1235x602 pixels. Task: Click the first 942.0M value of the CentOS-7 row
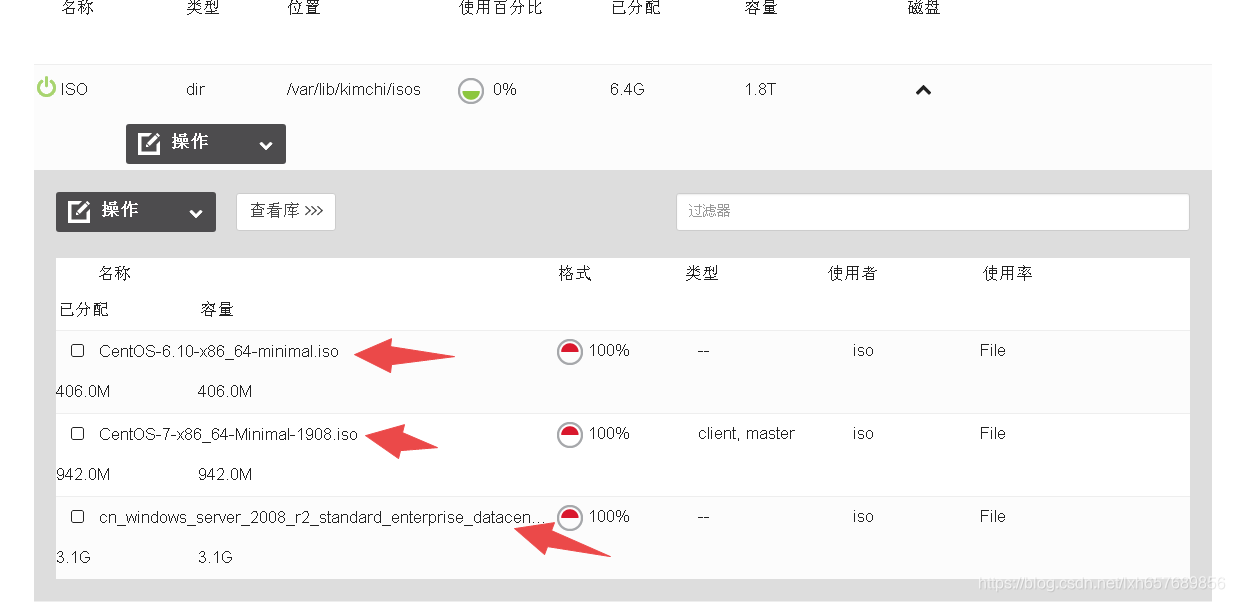click(x=83, y=474)
